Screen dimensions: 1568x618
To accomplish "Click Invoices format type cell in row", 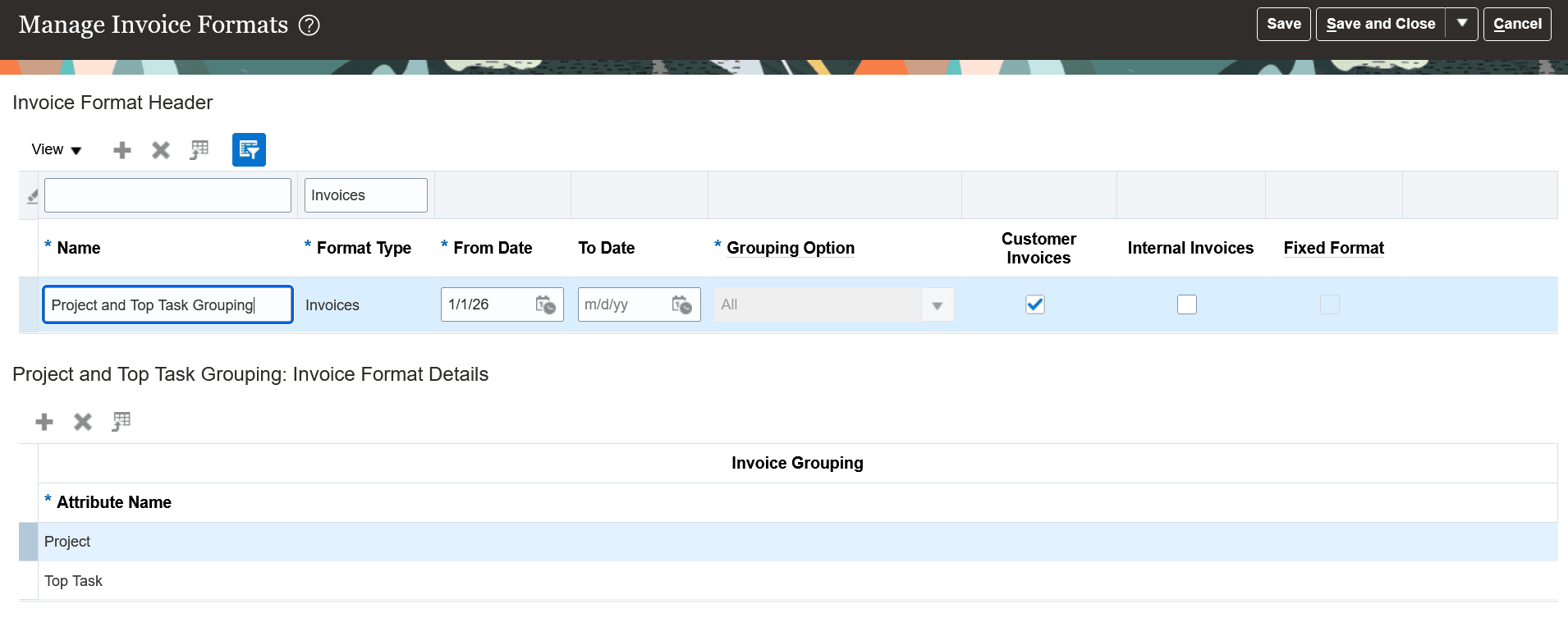I will [x=332, y=305].
